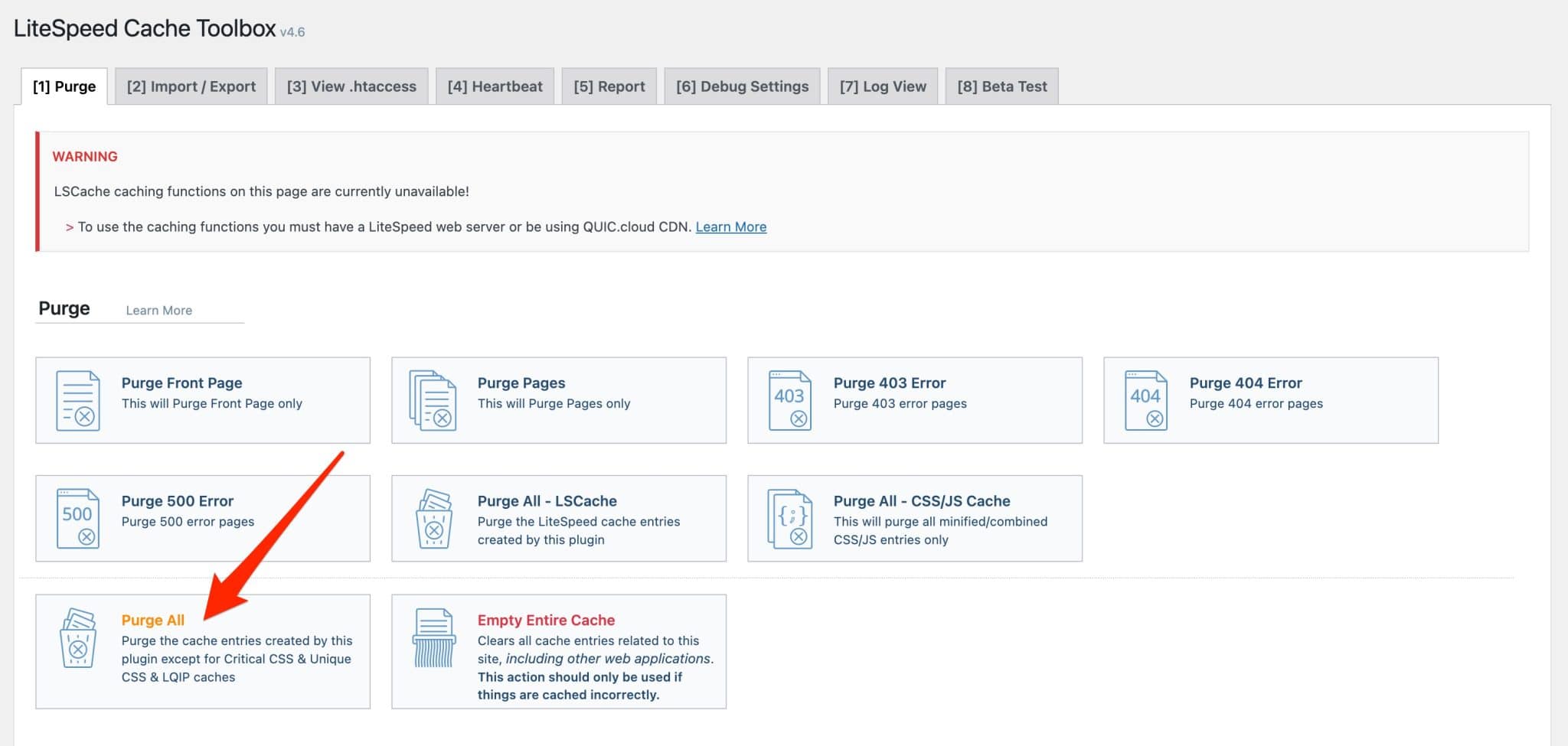Click the text 'This will Purge Pages only'
Image resolution: width=1568 pixels, height=746 pixels.
pyautogui.click(x=554, y=403)
